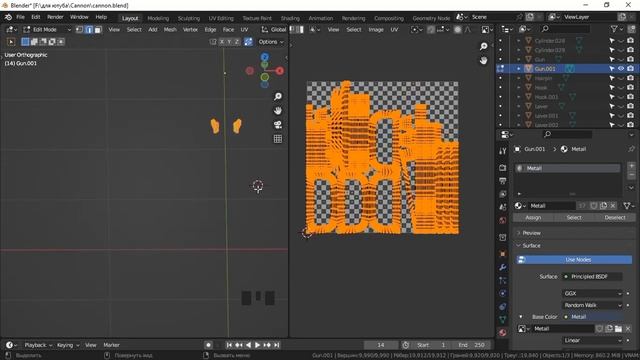Open the Tool properties tab

pyautogui.click(x=502, y=151)
